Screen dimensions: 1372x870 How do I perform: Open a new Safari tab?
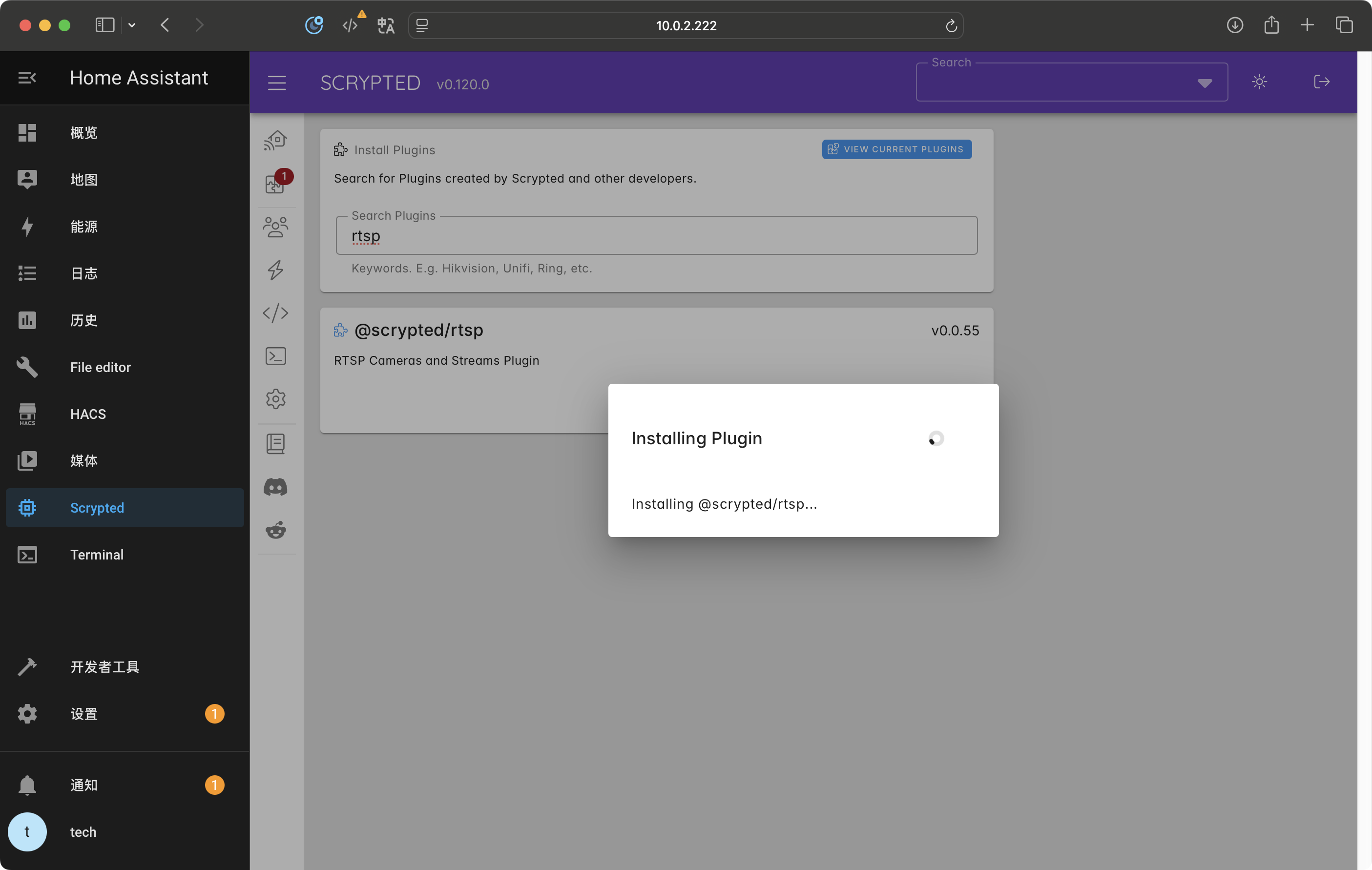(1307, 25)
